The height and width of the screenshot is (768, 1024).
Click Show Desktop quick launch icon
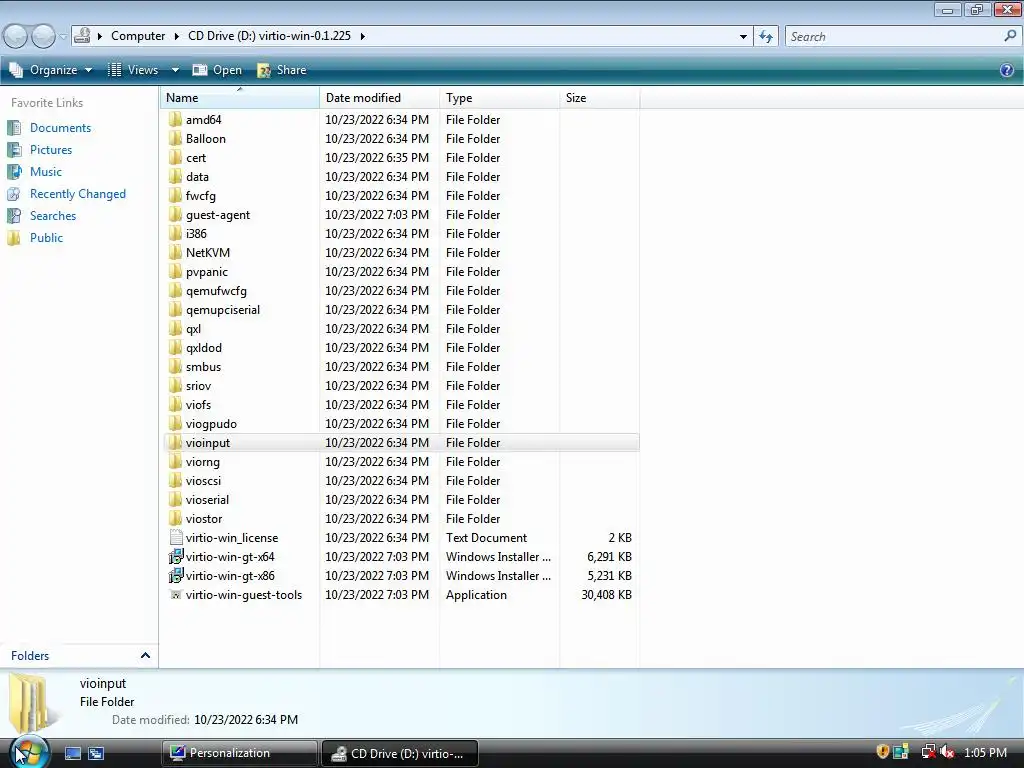click(x=72, y=754)
